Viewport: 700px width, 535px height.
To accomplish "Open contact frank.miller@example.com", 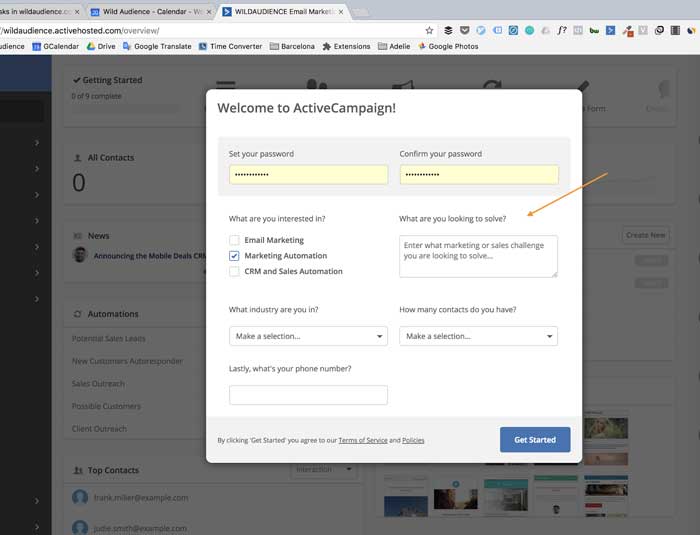I will tap(141, 497).
